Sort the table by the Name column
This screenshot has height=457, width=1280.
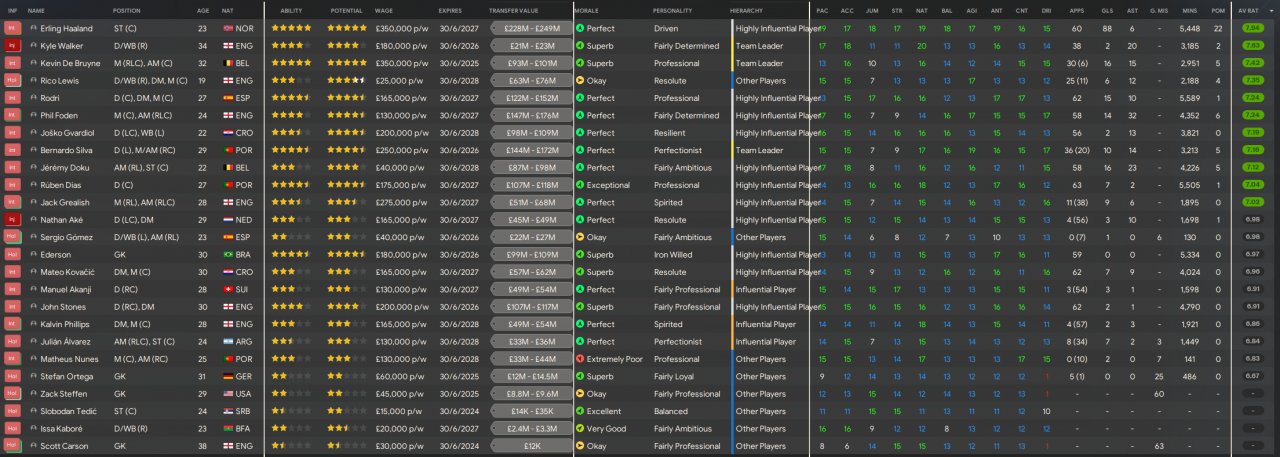click(x=36, y=10)
